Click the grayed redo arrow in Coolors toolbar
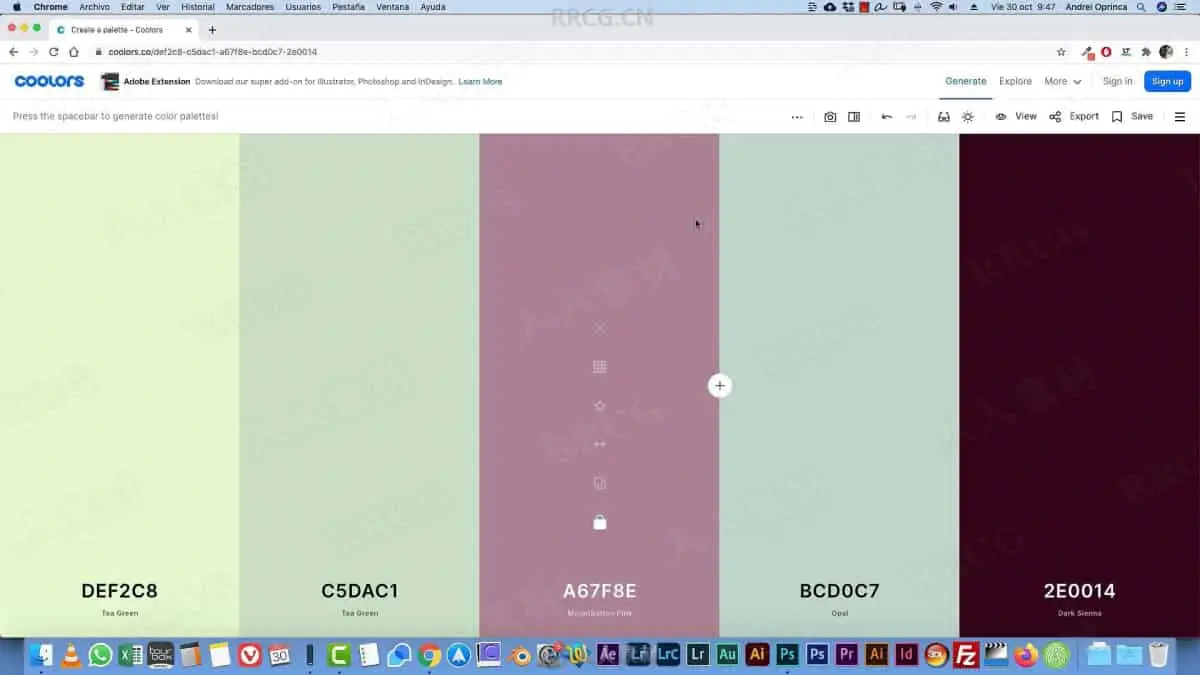Viewport: 1200px width, 675px height. 911,117
